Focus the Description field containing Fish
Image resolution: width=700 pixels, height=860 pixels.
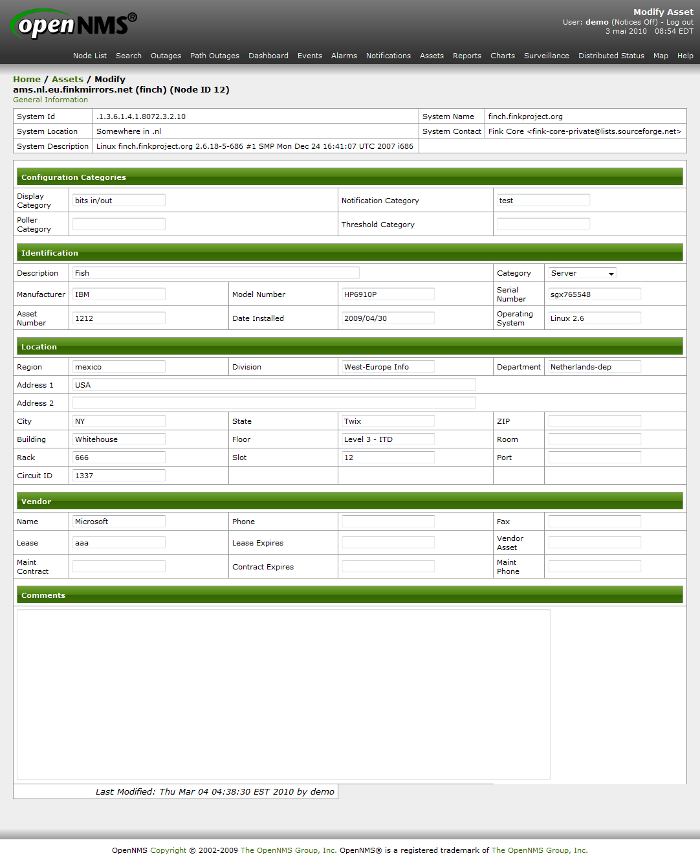tap(215, 273)
